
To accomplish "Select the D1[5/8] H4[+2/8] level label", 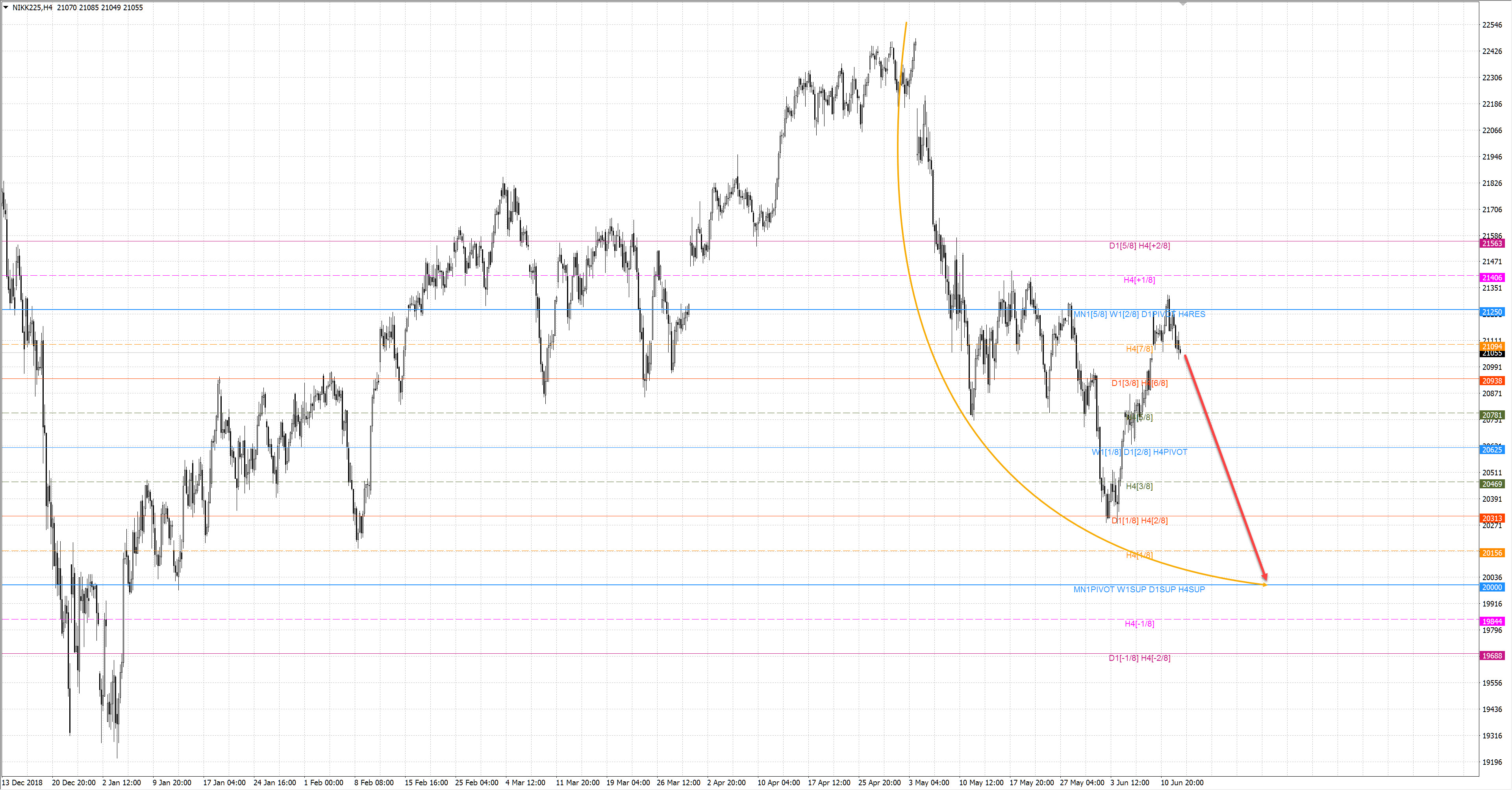I will (1139, 246).
